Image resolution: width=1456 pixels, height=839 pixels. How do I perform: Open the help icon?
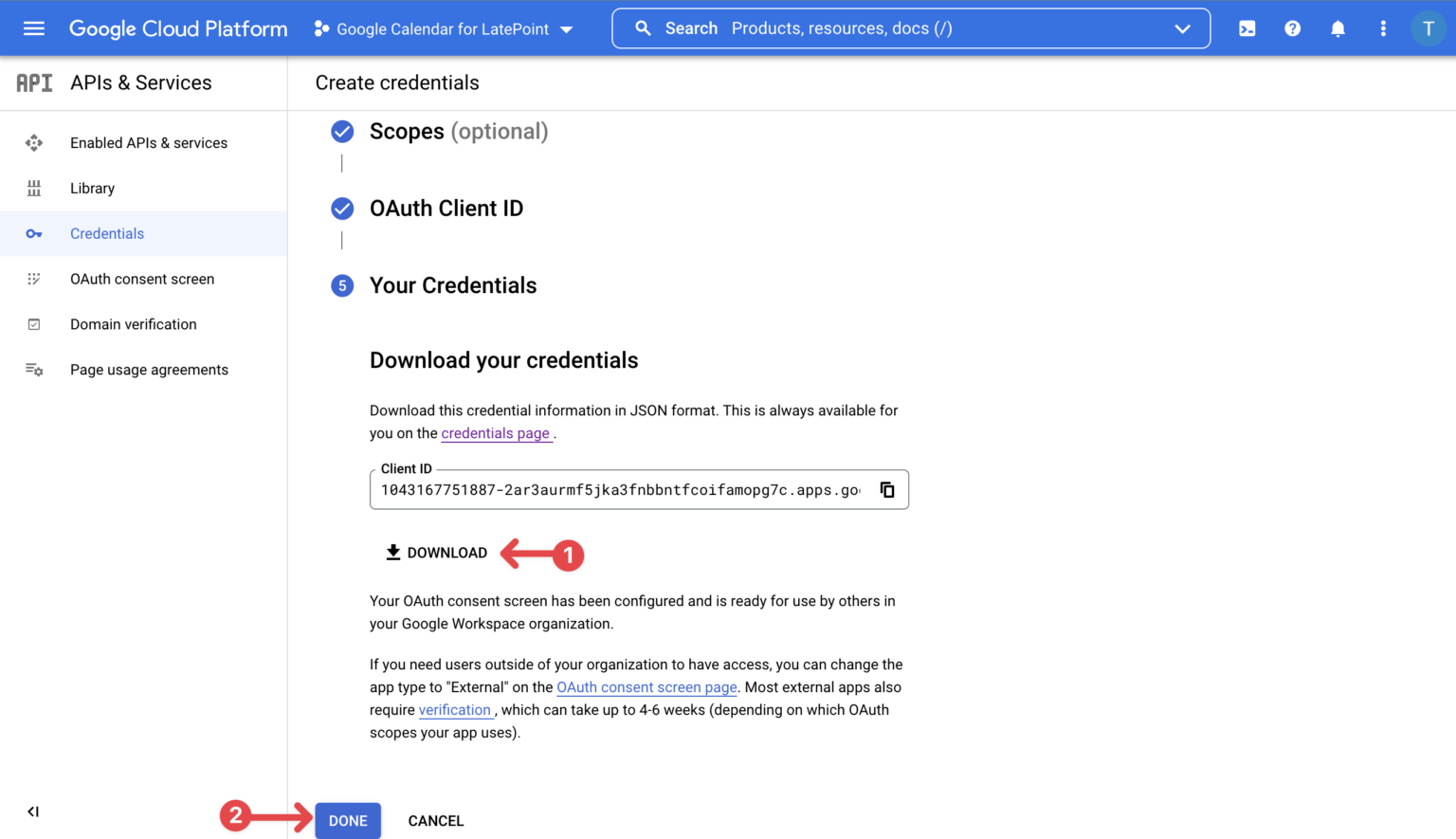click(1292, 28)
